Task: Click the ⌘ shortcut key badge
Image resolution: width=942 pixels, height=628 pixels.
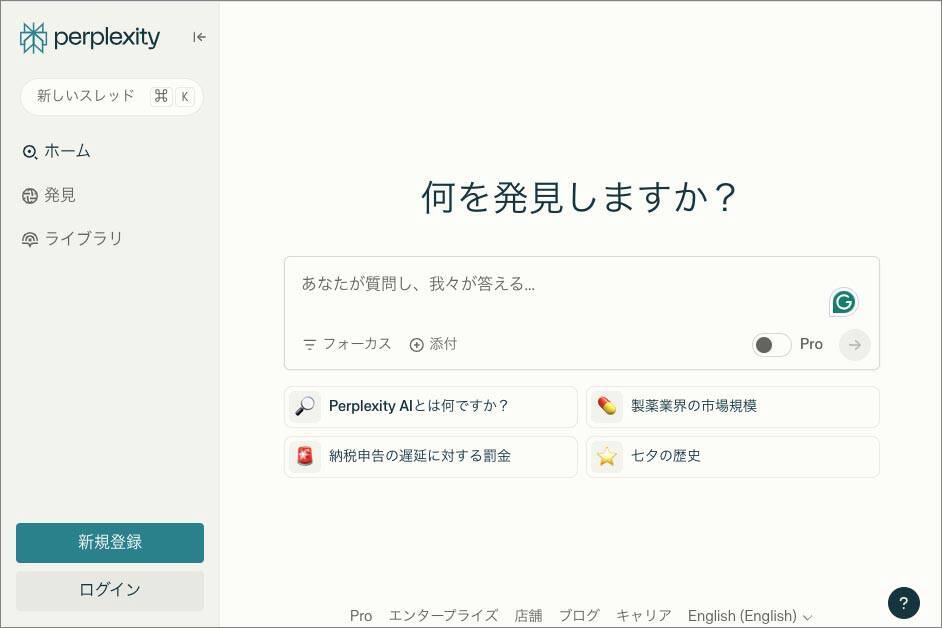Action: (161, 96)
